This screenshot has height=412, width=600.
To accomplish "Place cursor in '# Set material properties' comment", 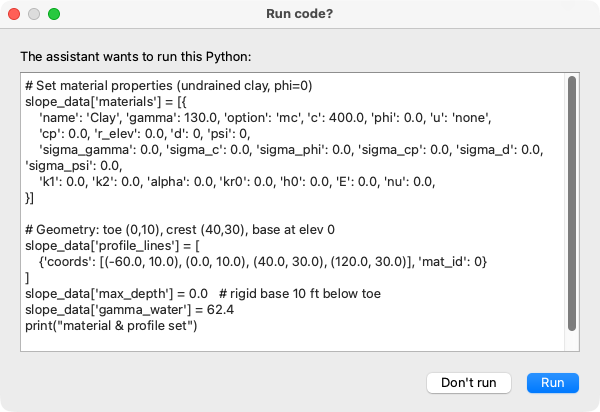I will click(169, 85).
